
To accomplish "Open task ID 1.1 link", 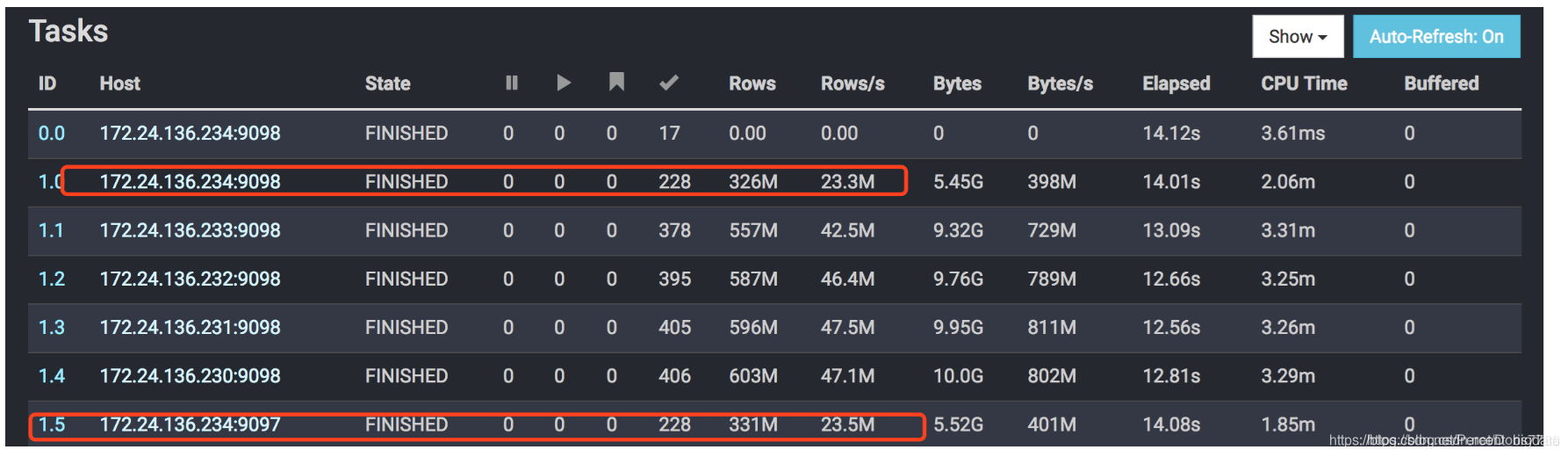I will pos(51,230).
